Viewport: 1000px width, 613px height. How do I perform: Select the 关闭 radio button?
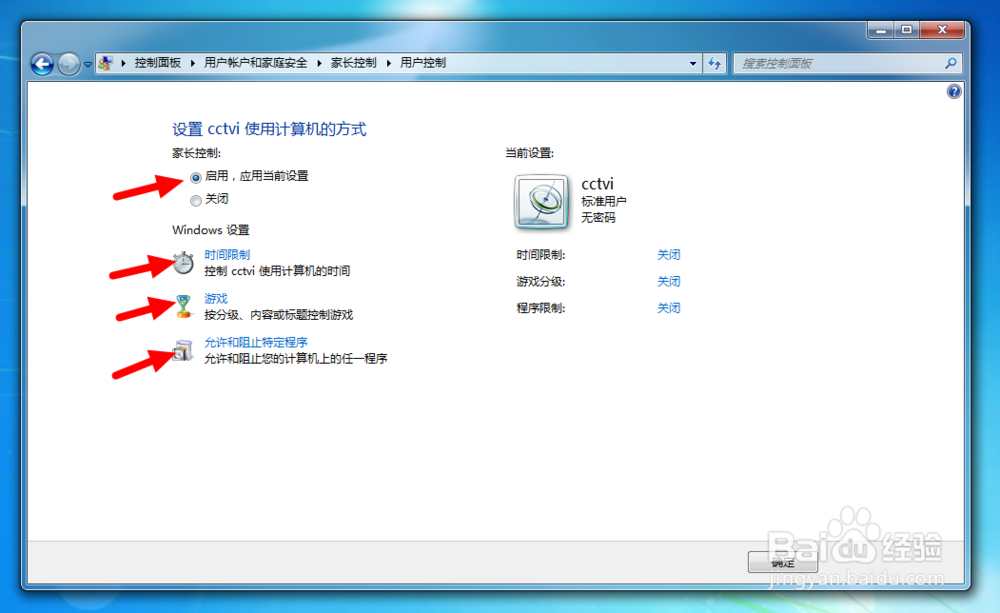[196, 201]
